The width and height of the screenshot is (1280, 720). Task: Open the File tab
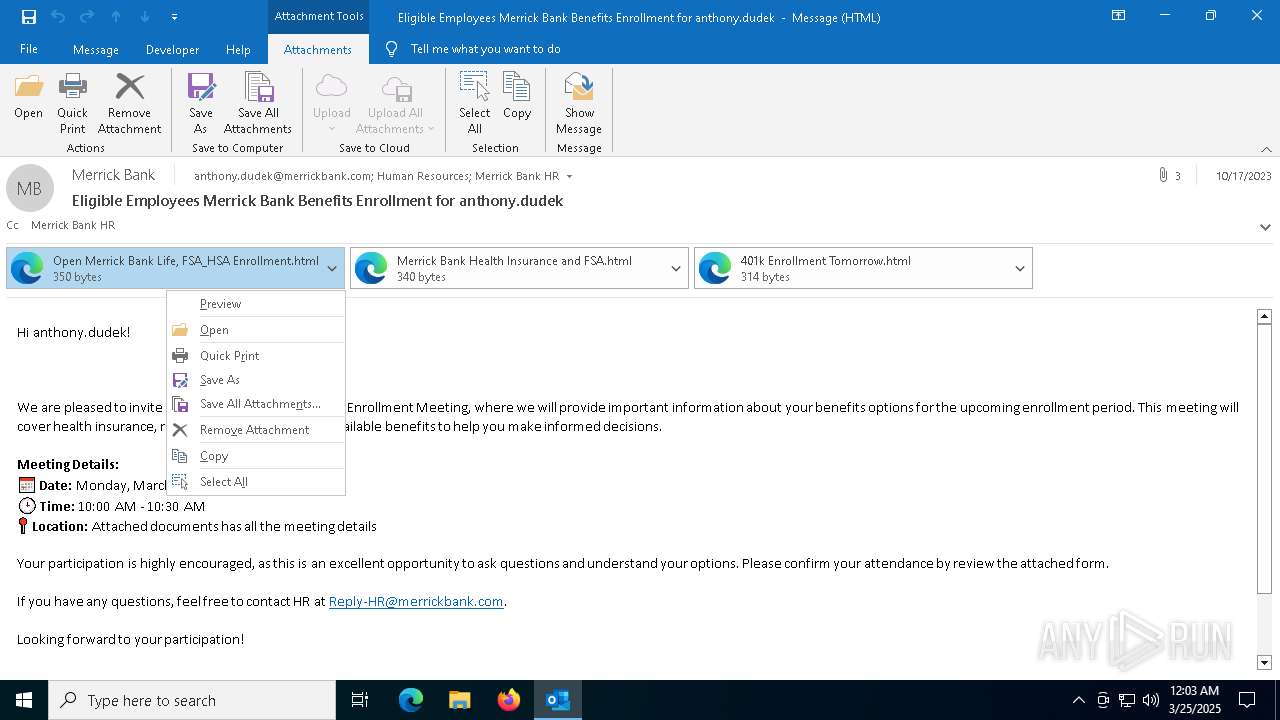pyautogui.click(x=29, y=49)
